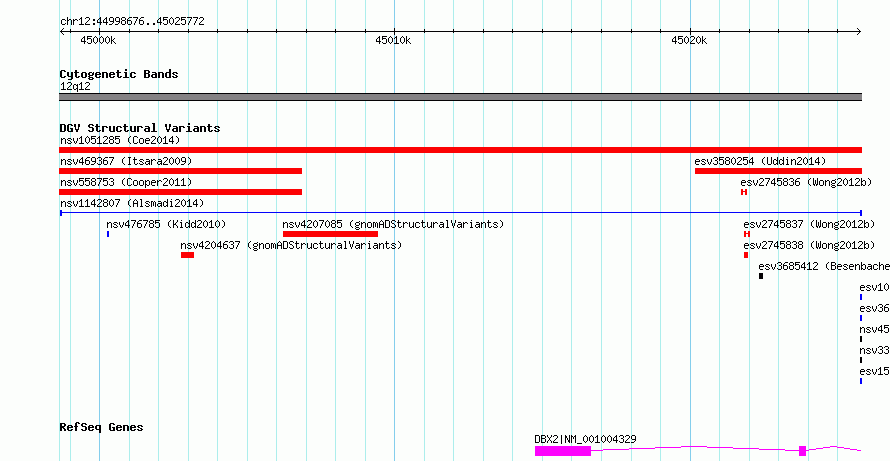890x461 pixels.
Task: Click the Cytogenetic Bands track title
Action: (x=119, y=74)
